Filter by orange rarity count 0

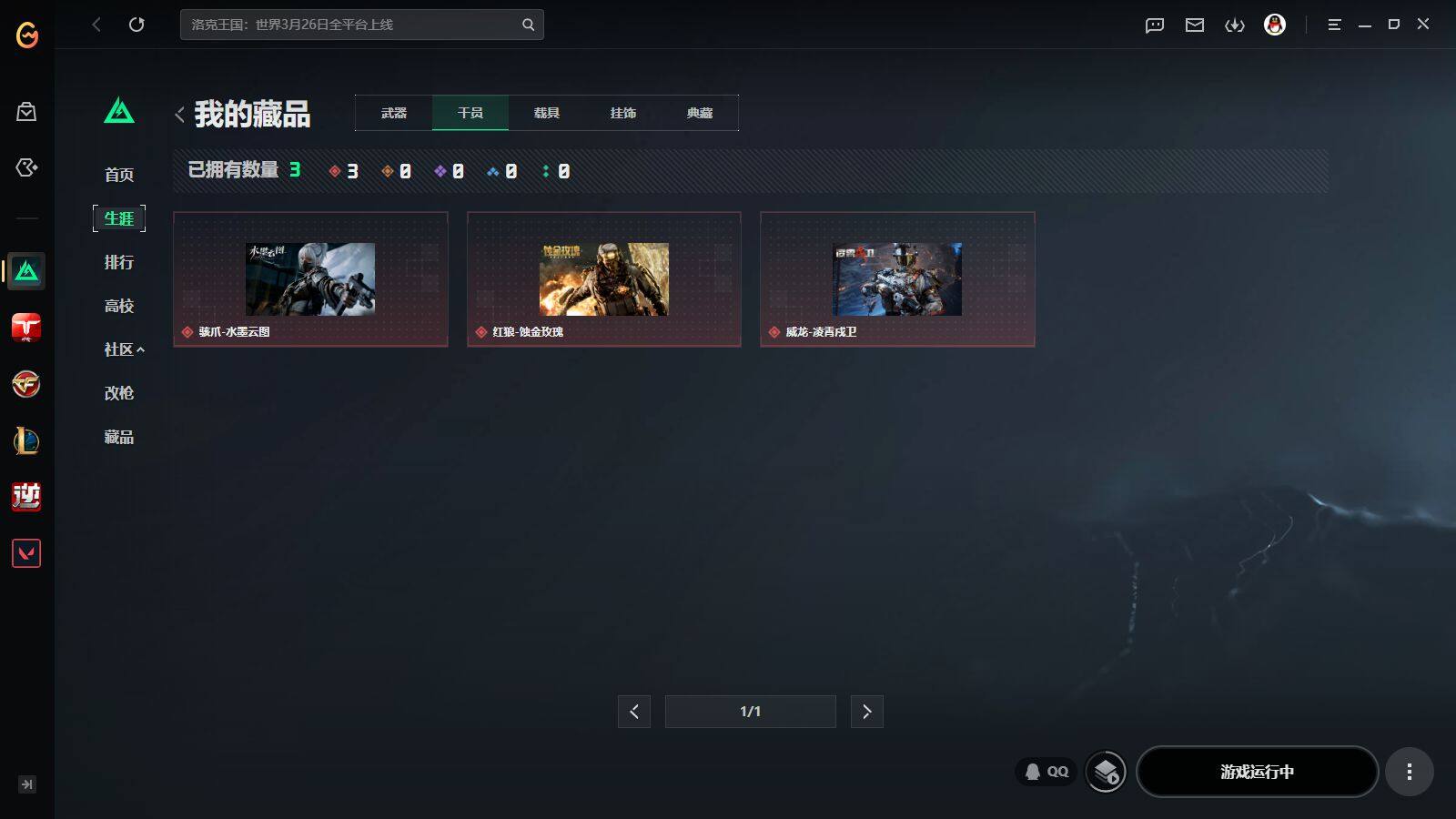pyautogui.click(x=397, y=171)
